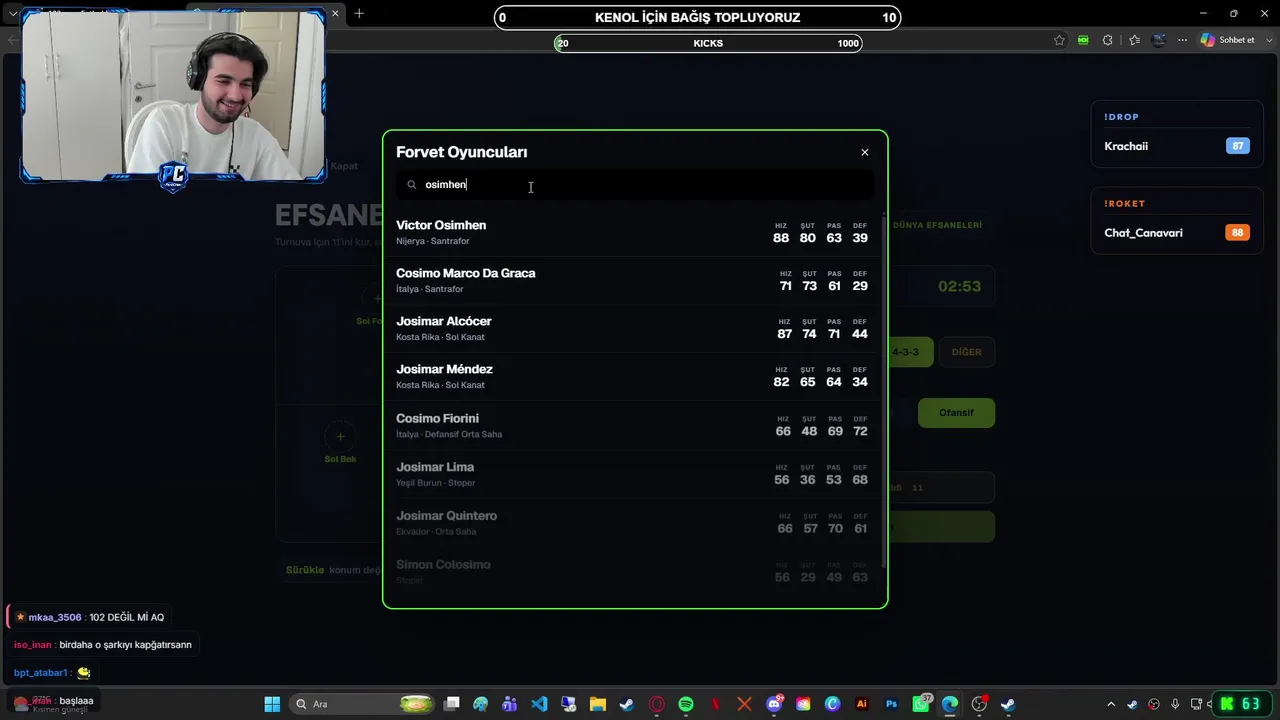Pick Simon Colosimo from results

[633, 571]
